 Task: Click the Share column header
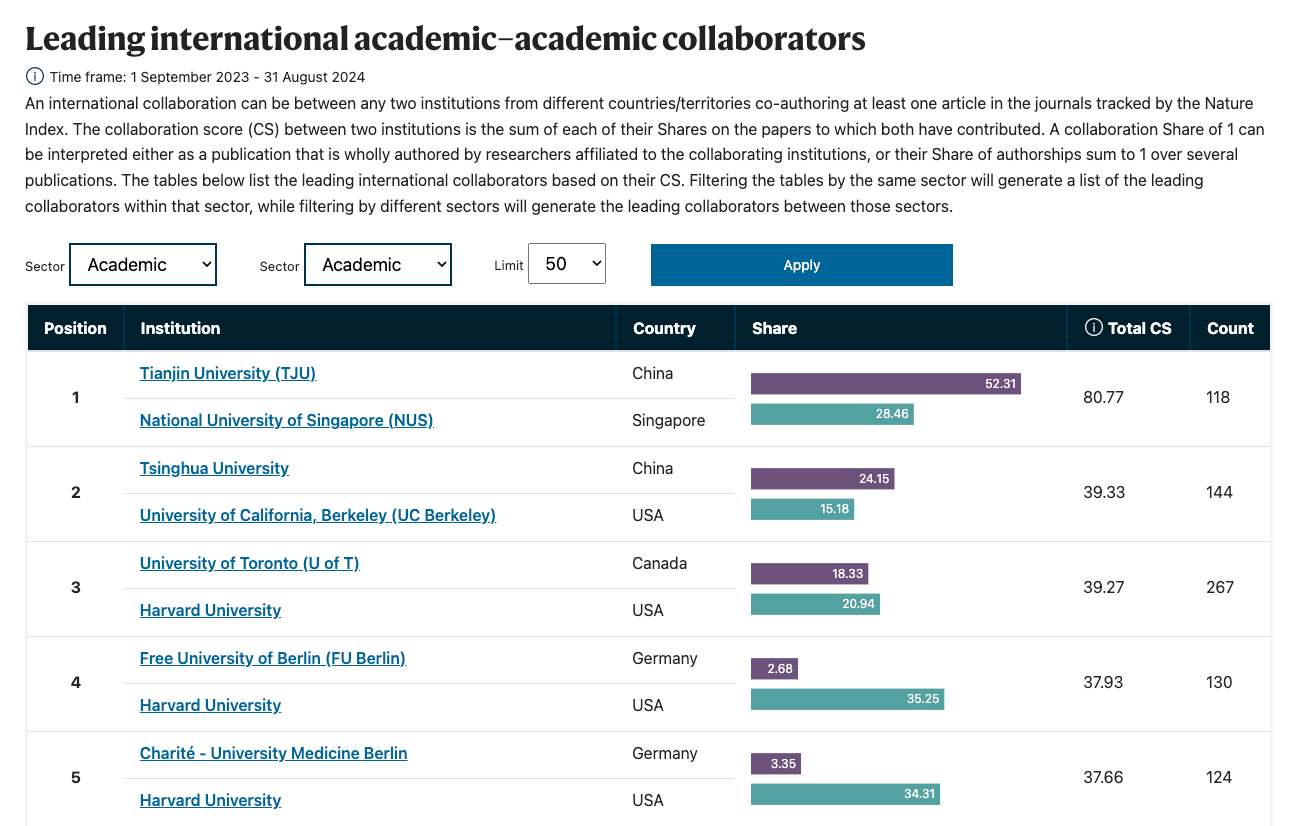[774, 328]
